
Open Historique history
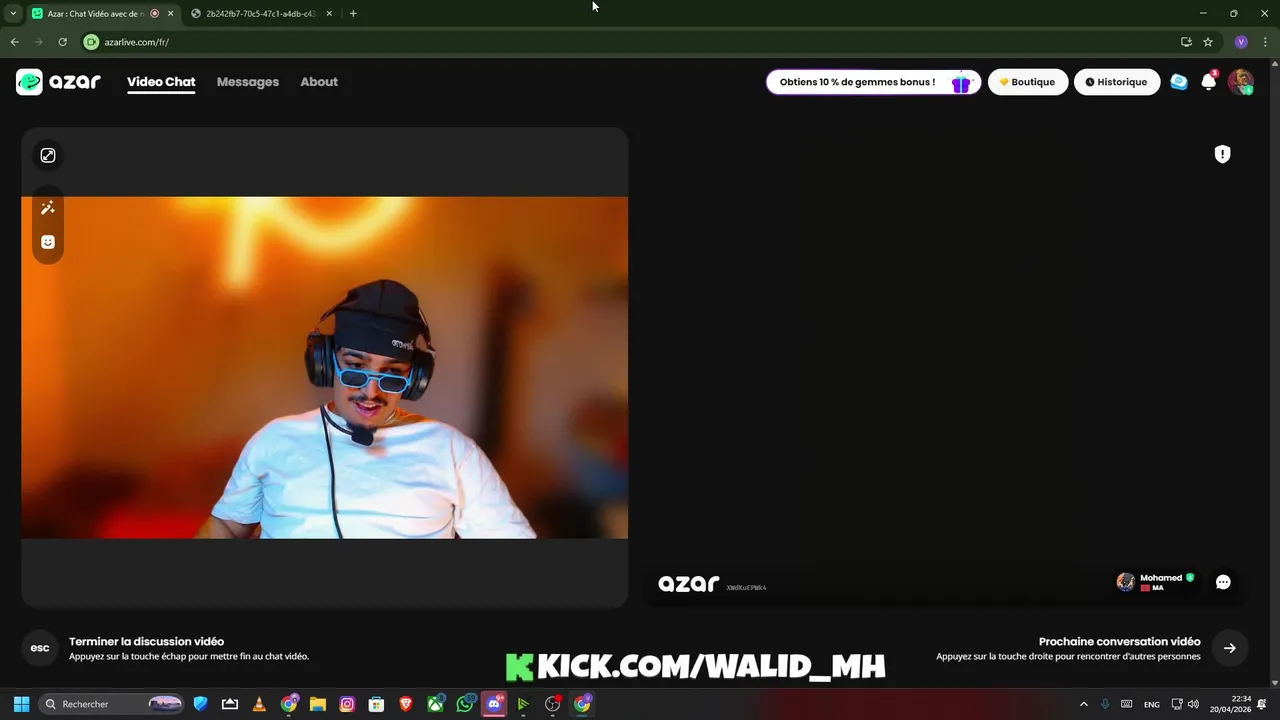point(1117,82)
